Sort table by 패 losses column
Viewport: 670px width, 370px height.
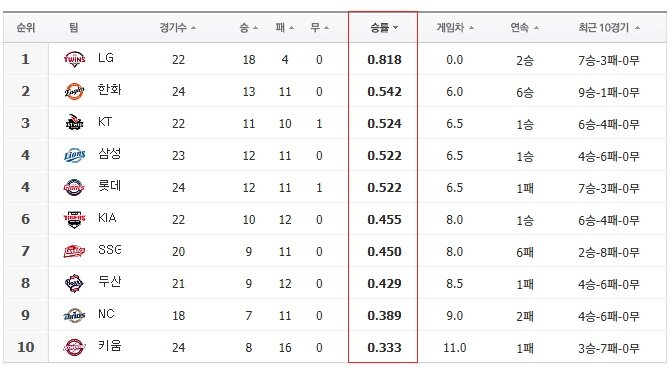coord(285,28)
